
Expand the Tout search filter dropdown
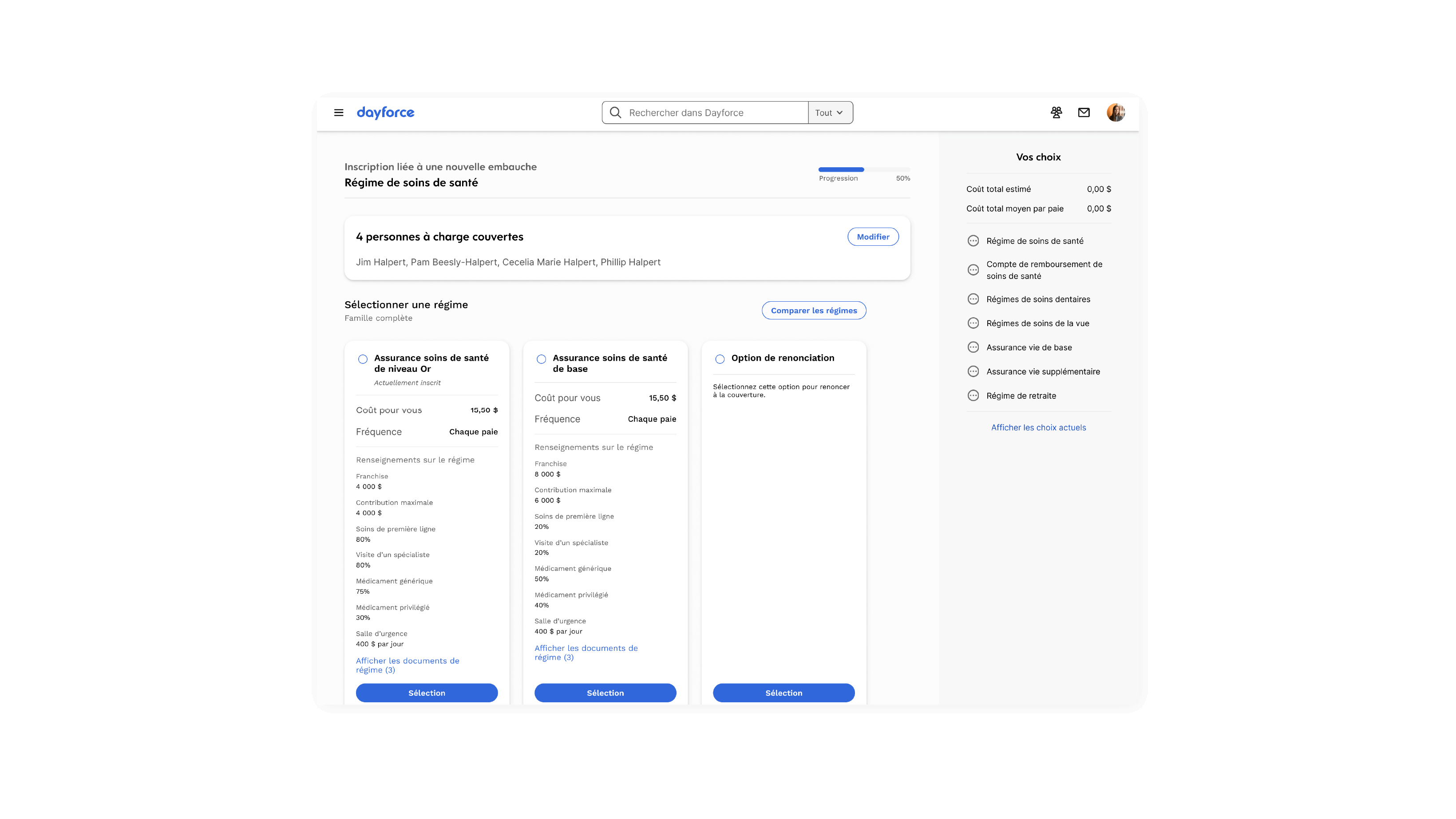[x=830, y=112]
